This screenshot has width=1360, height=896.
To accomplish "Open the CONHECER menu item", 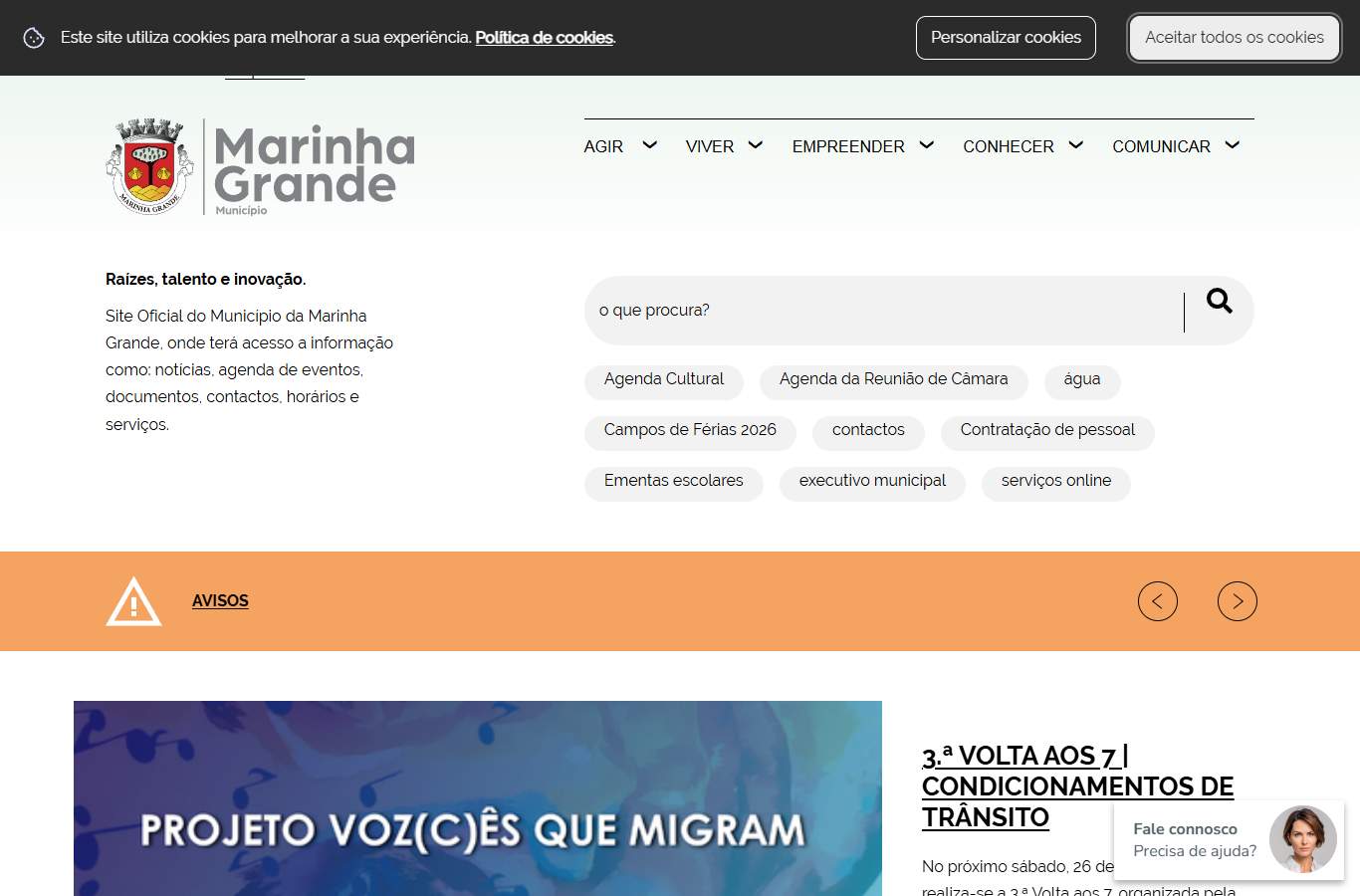I will [x=1009, y=146].
